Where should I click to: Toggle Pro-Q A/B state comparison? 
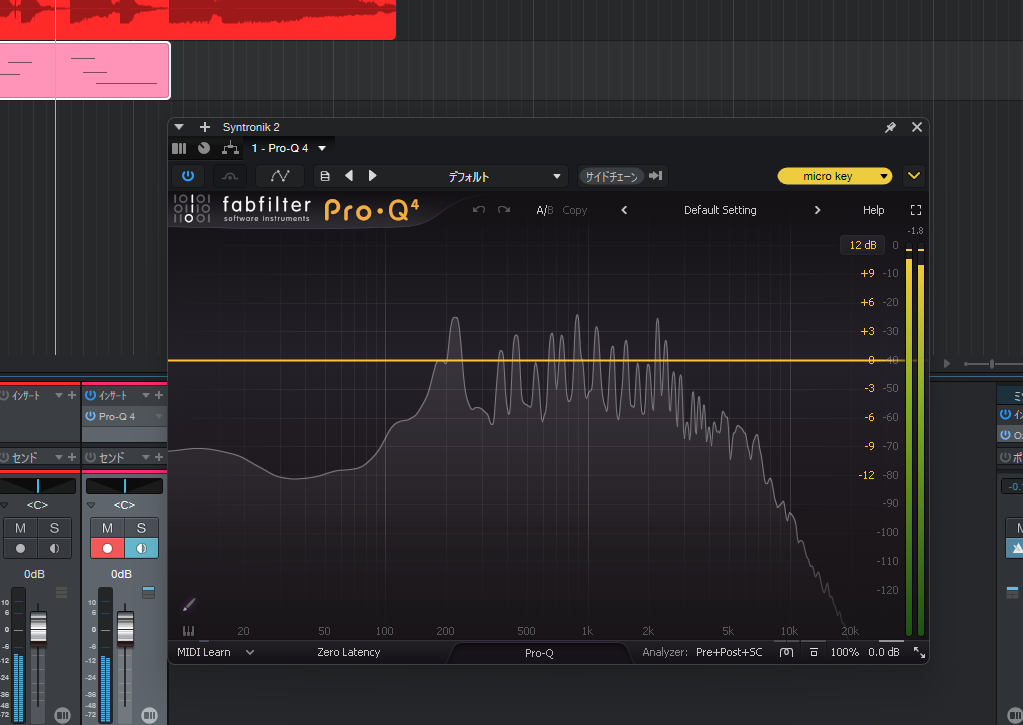pos(544,210)
